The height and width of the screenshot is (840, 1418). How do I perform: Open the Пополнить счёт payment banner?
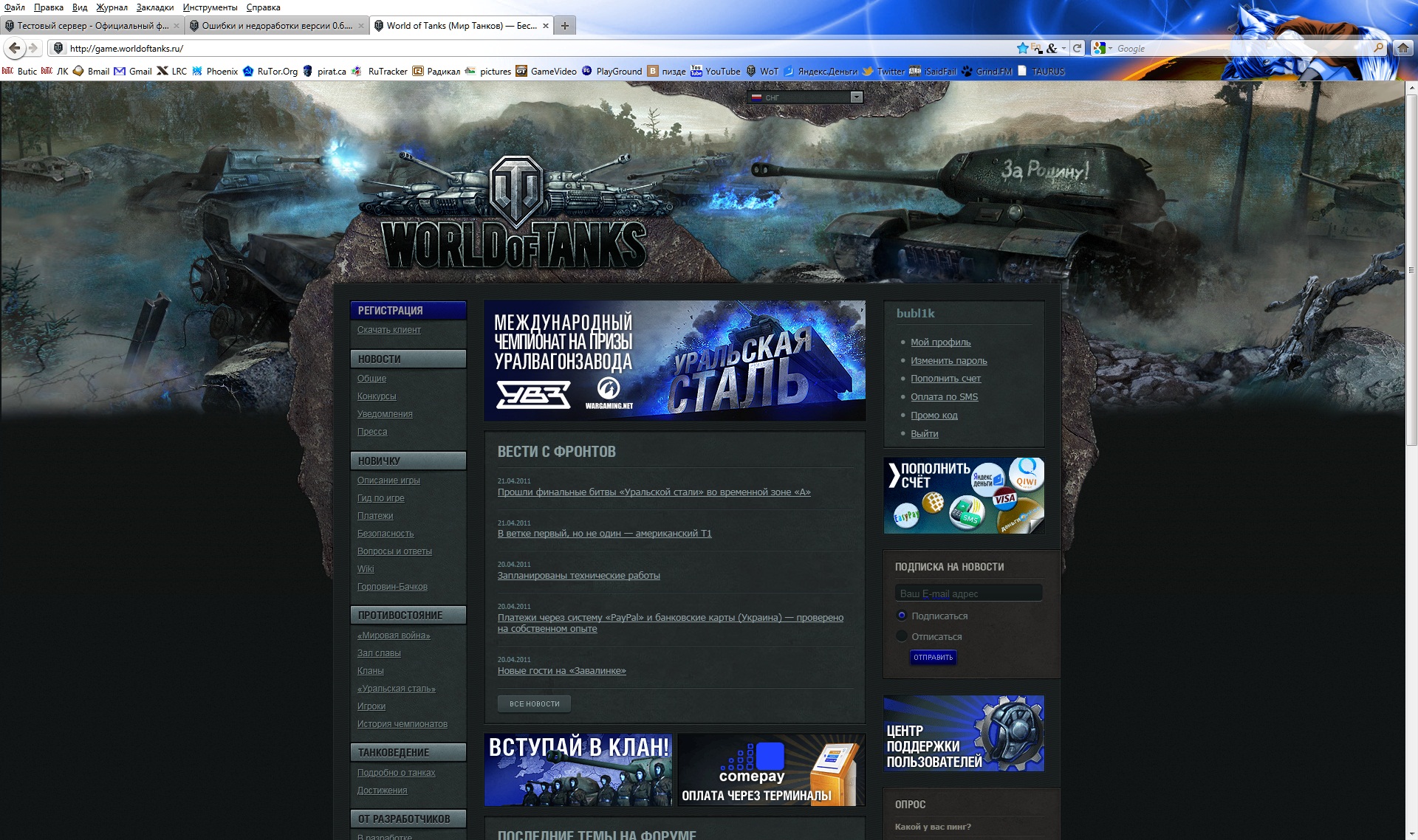click(964, 495)
